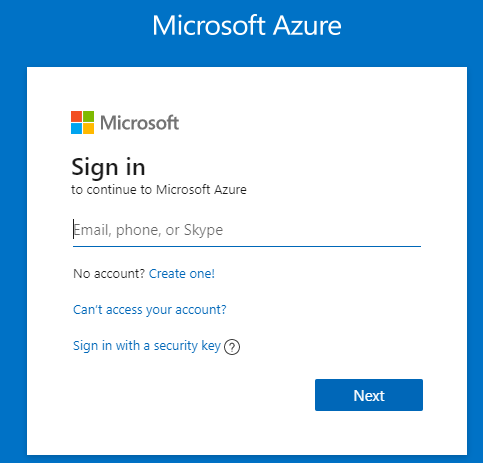Screen dimensions: 483x463
Task: Click the green square of Microsoft logo
Action: [x=88, y=116]
